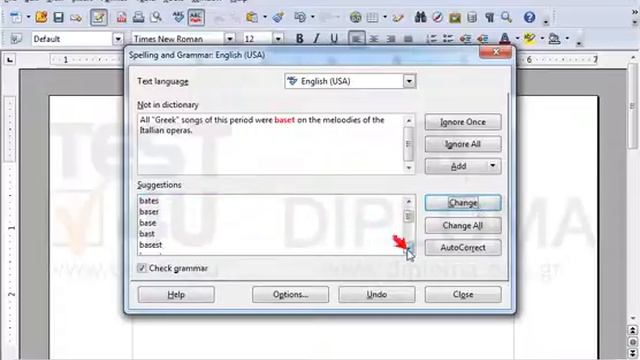
Task: Open the Paste options dropdown arrow
Action: point(265,17)
